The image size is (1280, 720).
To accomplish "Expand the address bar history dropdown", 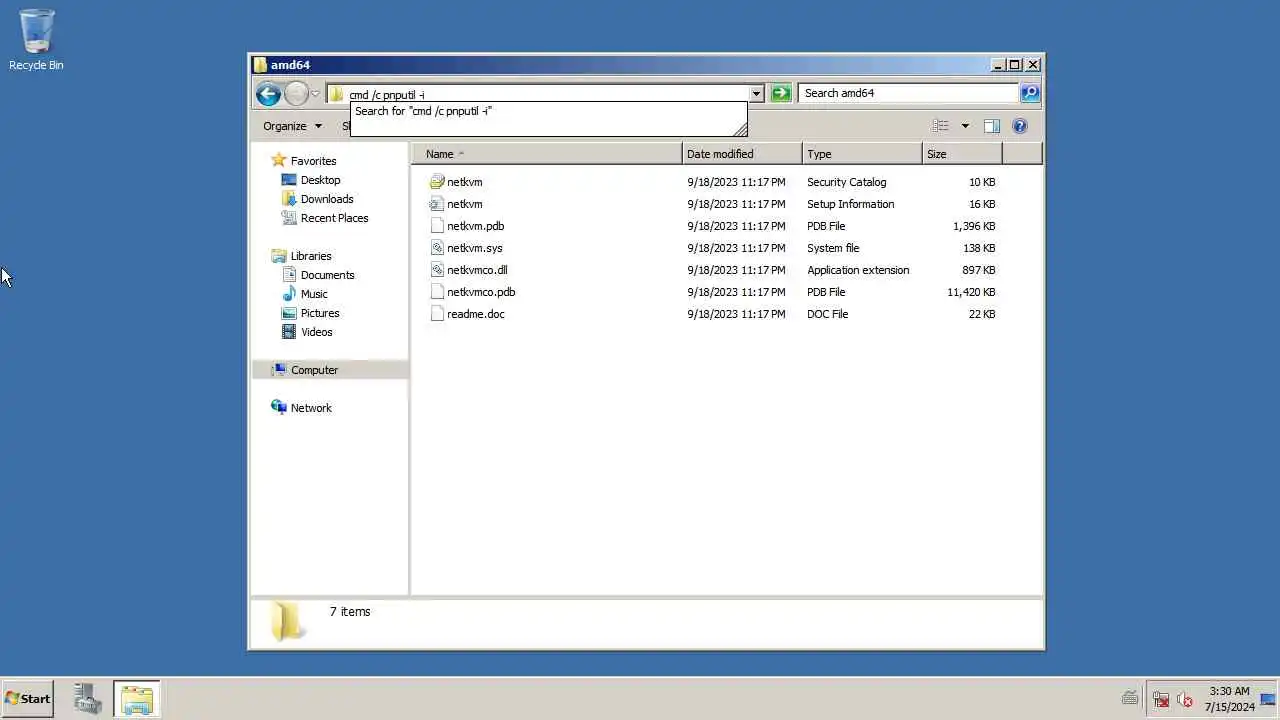I will pos(756,94).
